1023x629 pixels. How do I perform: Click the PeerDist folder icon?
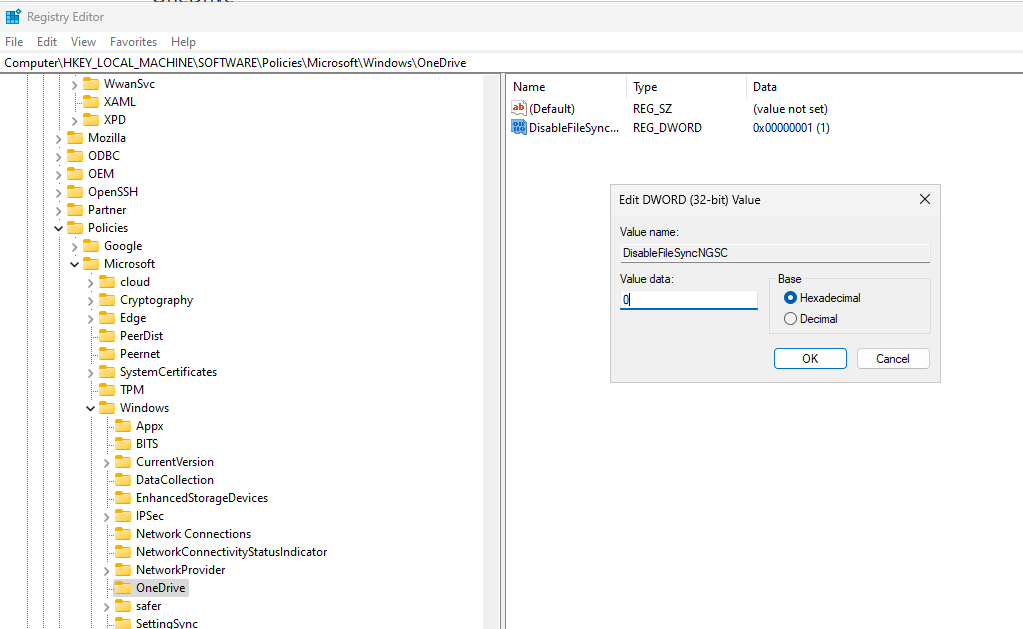pyautogui.click(x=107, y=336)
